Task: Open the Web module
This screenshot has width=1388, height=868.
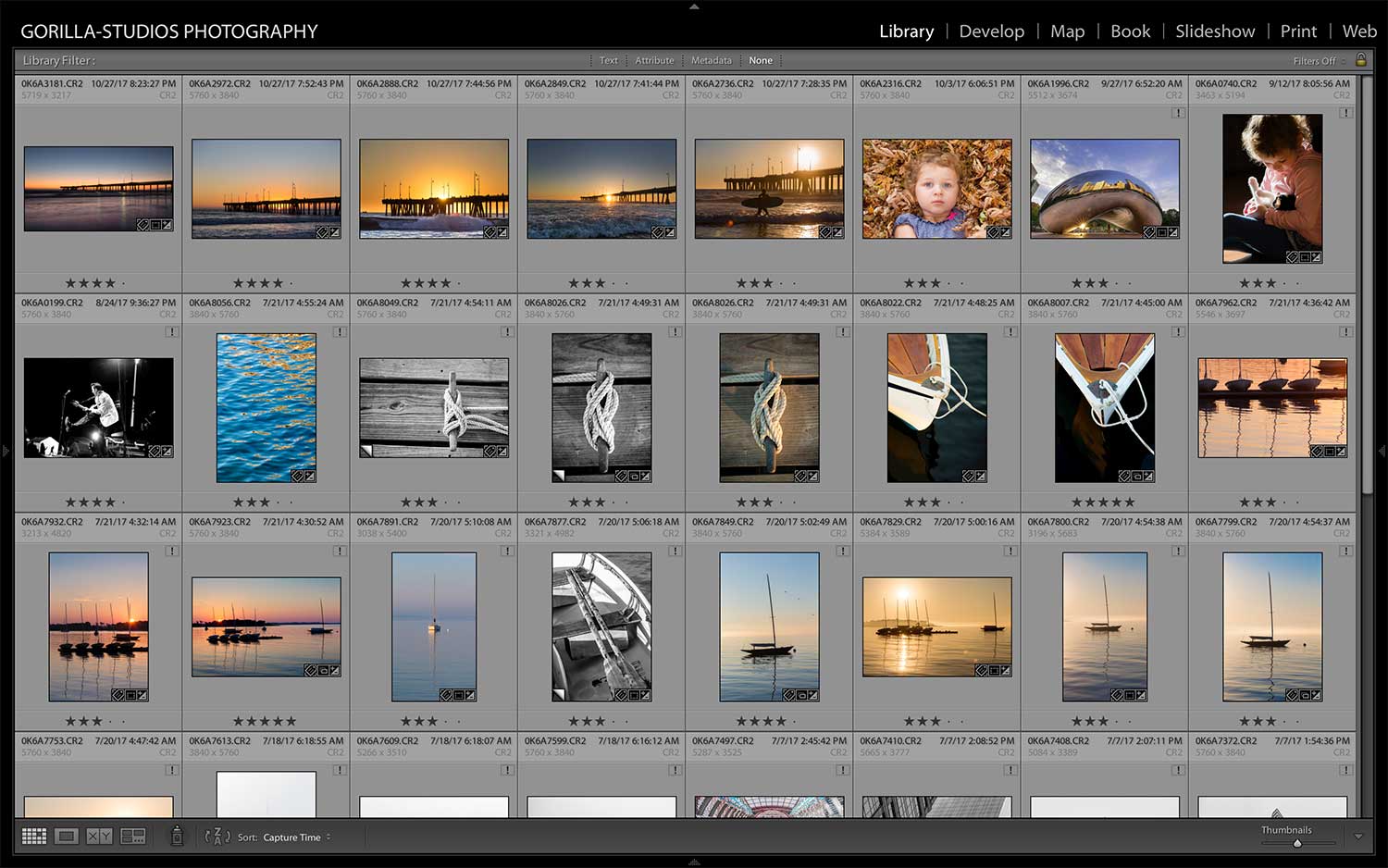Action: pyautogui.click(x=1359, y=31)
